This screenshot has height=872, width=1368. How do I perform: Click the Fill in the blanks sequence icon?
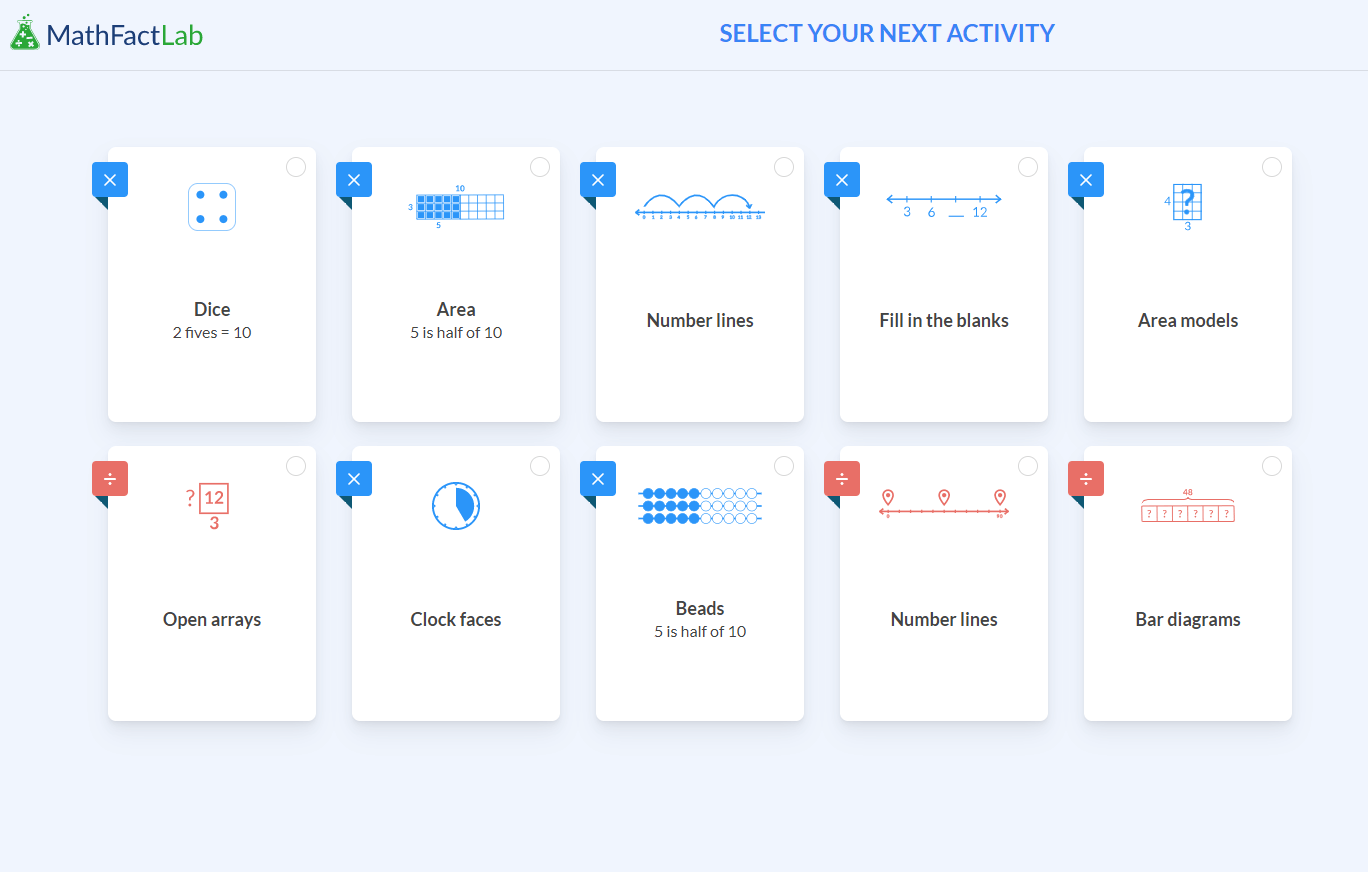944,205
